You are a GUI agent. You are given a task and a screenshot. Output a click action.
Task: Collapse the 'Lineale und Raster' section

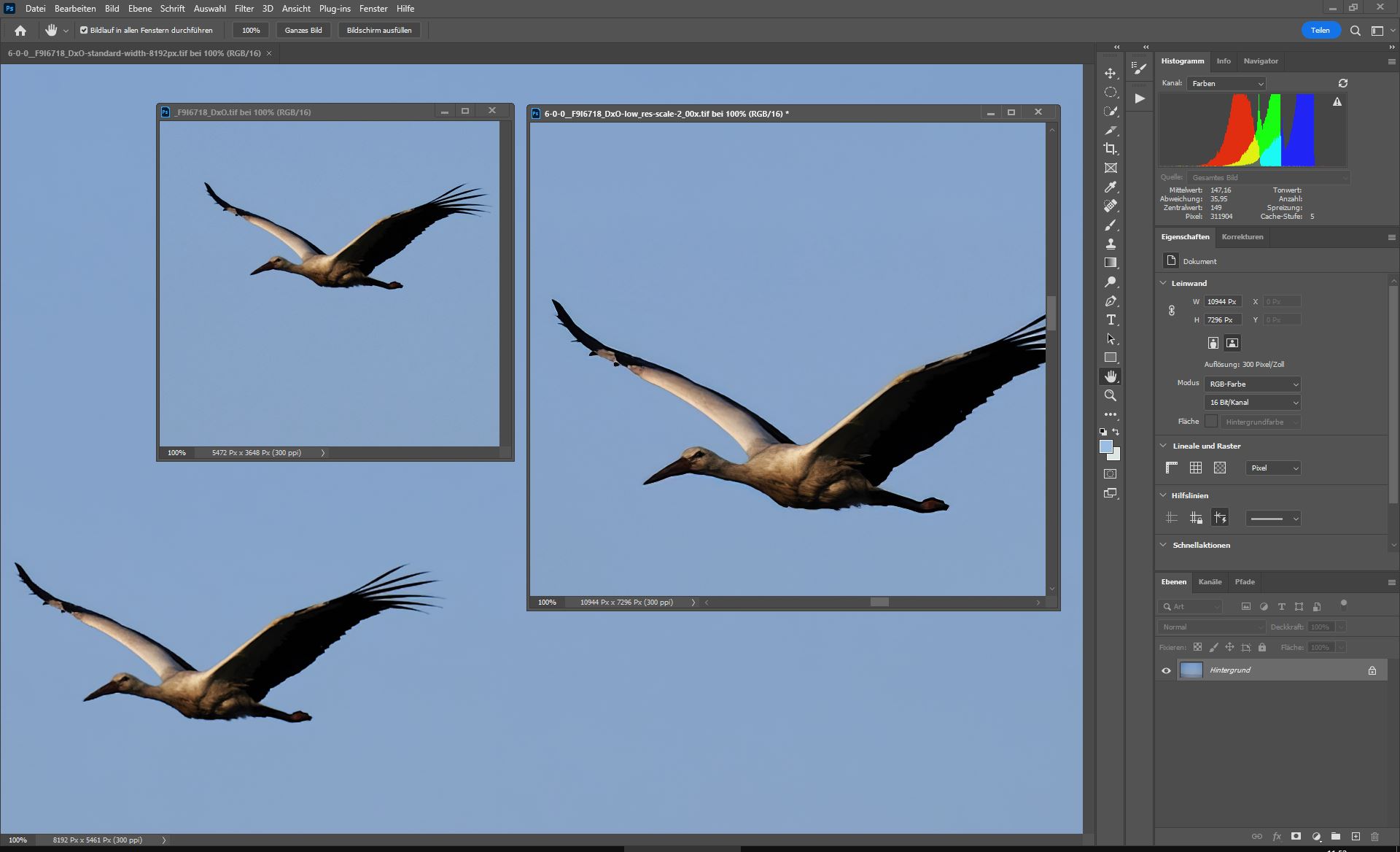[x=1163, y=446]
